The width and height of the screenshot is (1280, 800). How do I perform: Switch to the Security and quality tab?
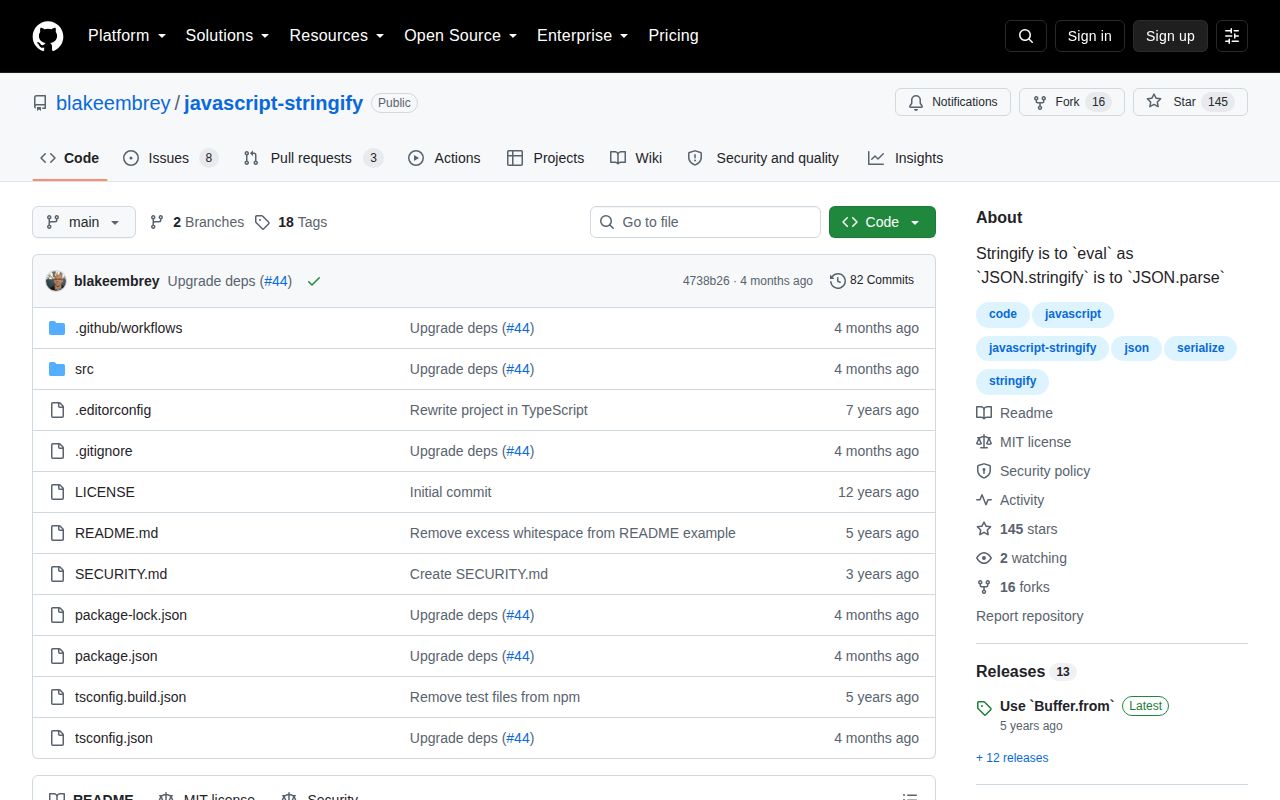pyautogui.click(x=764, y=158)
